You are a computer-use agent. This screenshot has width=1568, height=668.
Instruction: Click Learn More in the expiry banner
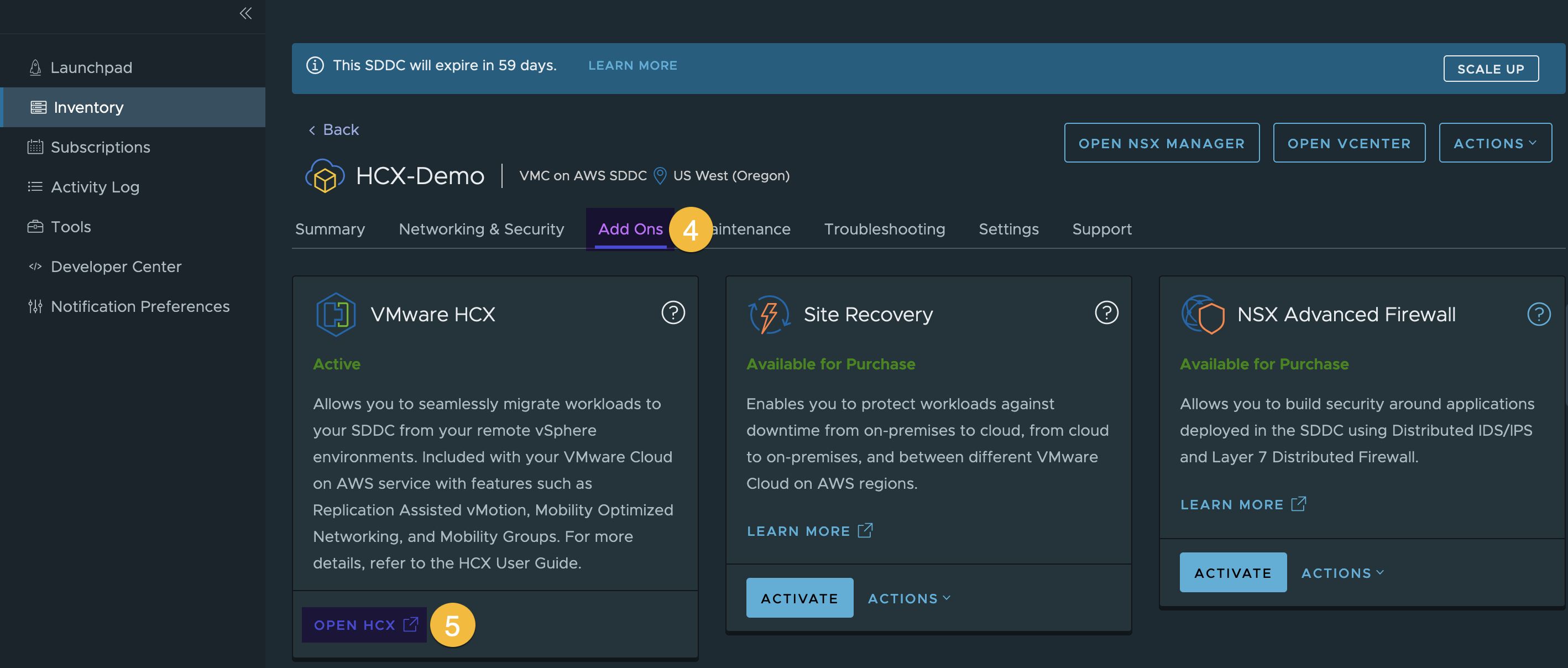pos(633,65)
